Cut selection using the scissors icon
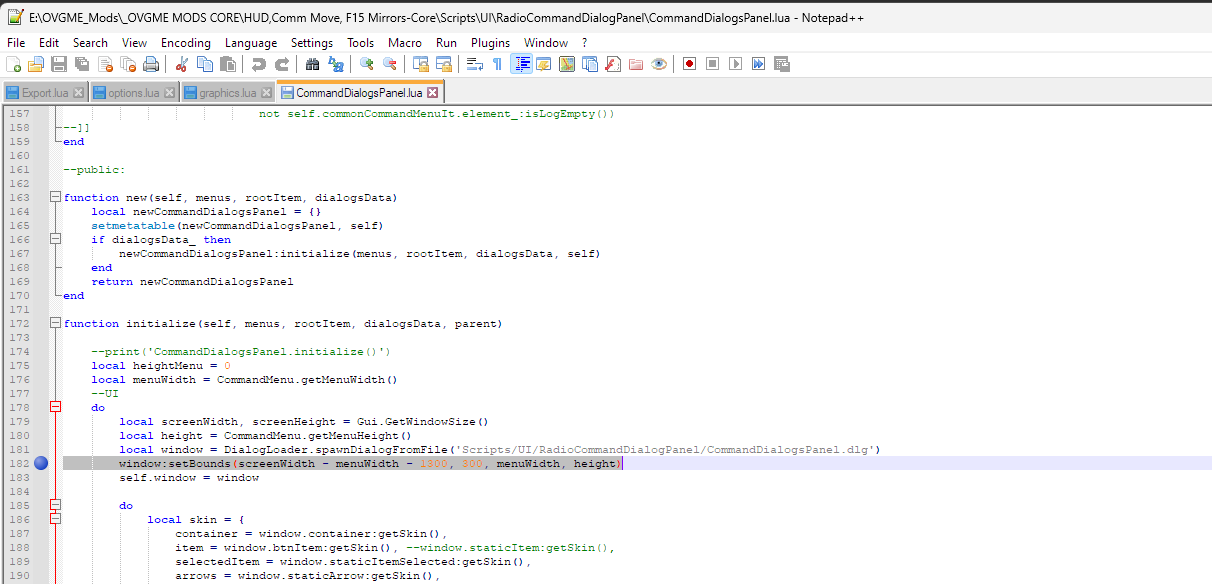1212x584 pixels. [182, 64]
